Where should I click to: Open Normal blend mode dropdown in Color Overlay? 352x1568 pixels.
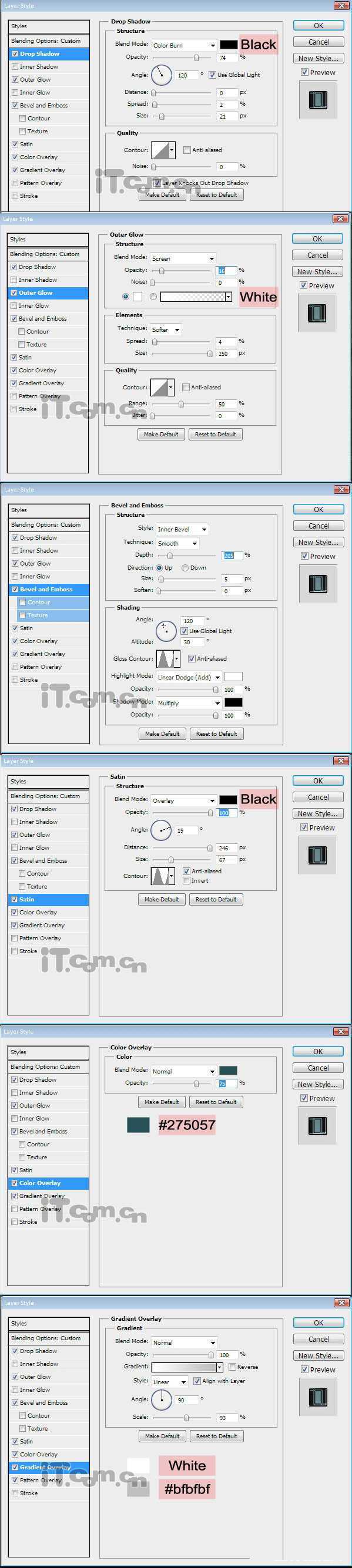click(183, 1071)
